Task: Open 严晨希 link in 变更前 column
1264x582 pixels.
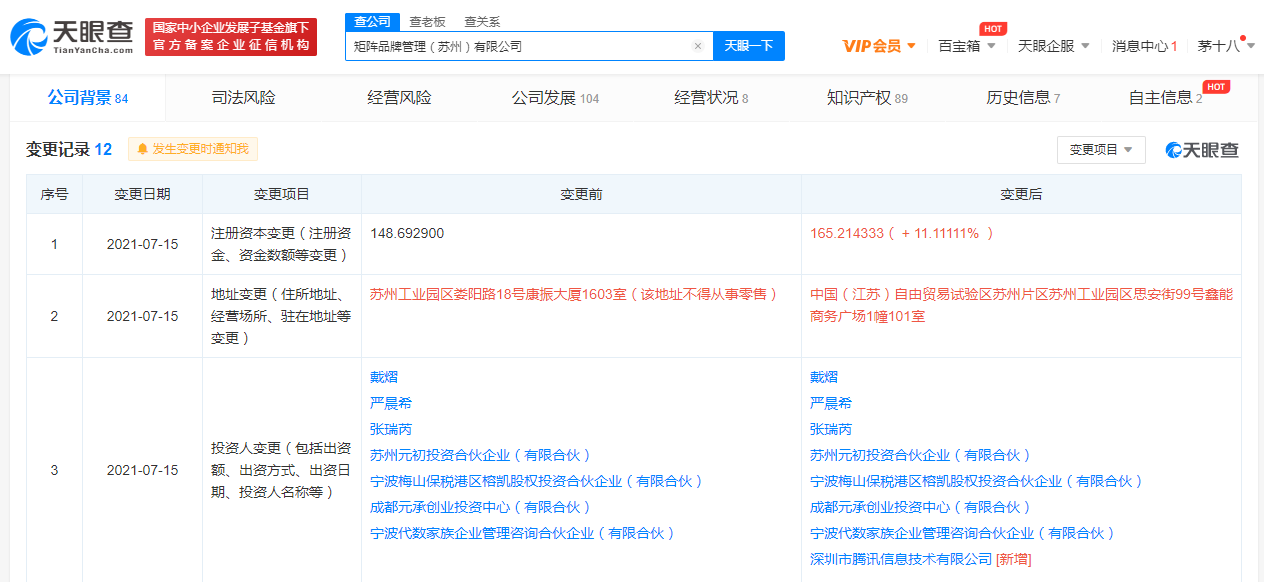Action: [391, 403]
